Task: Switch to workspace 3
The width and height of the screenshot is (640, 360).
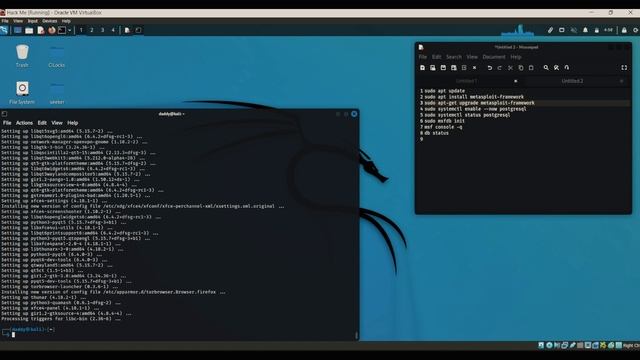Action: pyautogui.click(x=102, y=30)
